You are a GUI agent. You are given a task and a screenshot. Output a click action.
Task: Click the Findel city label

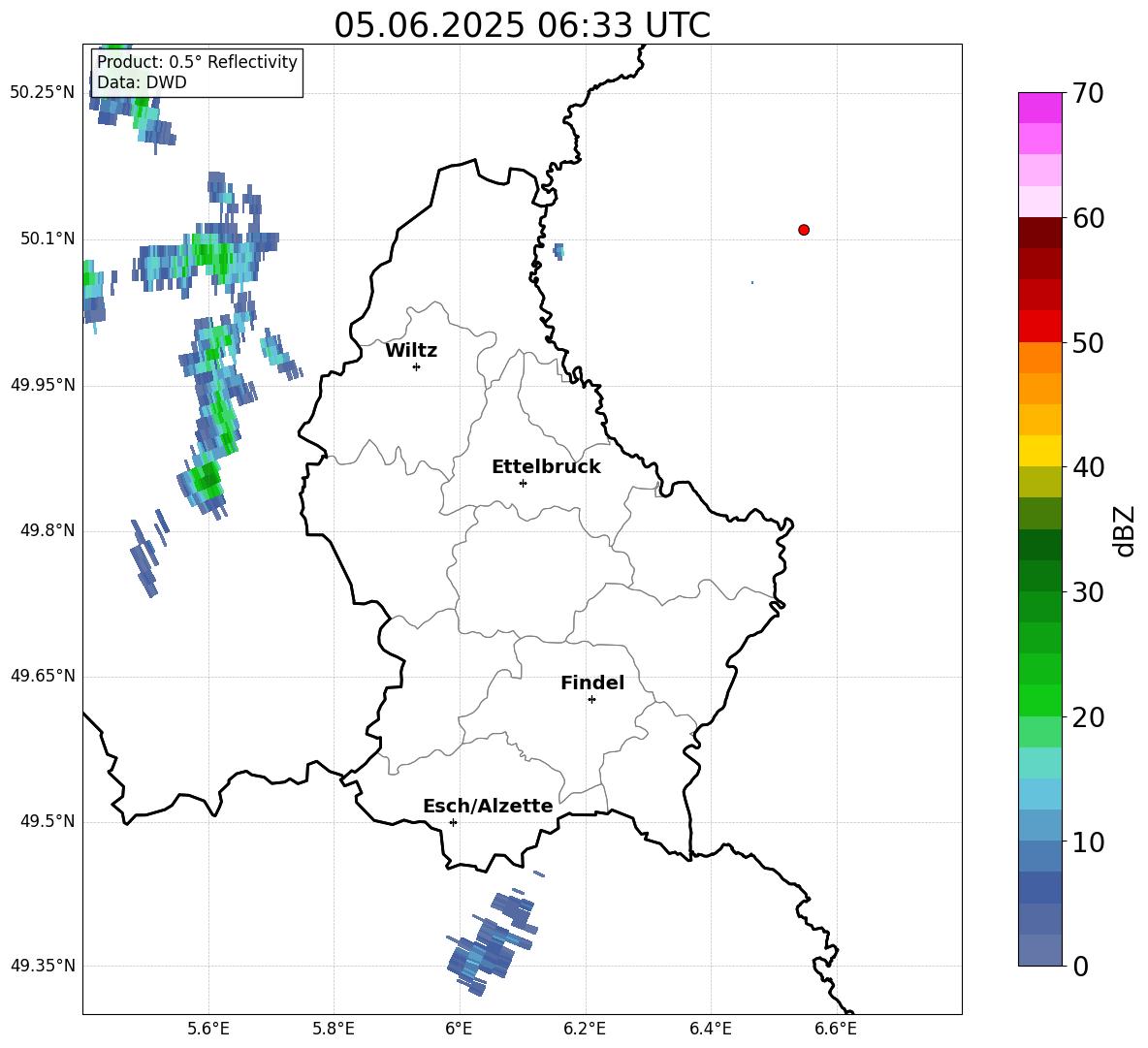click(x=592, y=683)
